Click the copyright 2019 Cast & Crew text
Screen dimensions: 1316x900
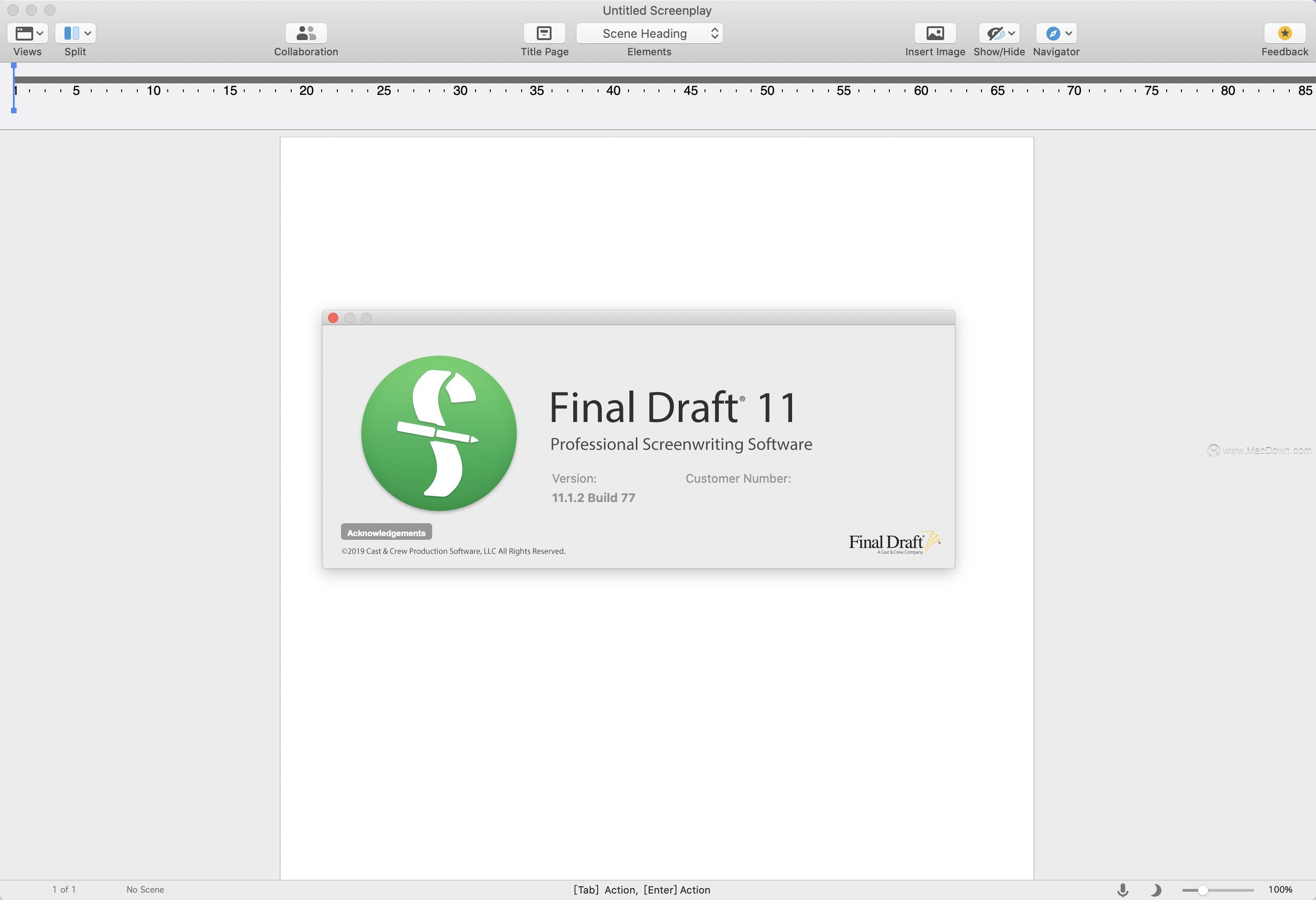tap(453, 551)
